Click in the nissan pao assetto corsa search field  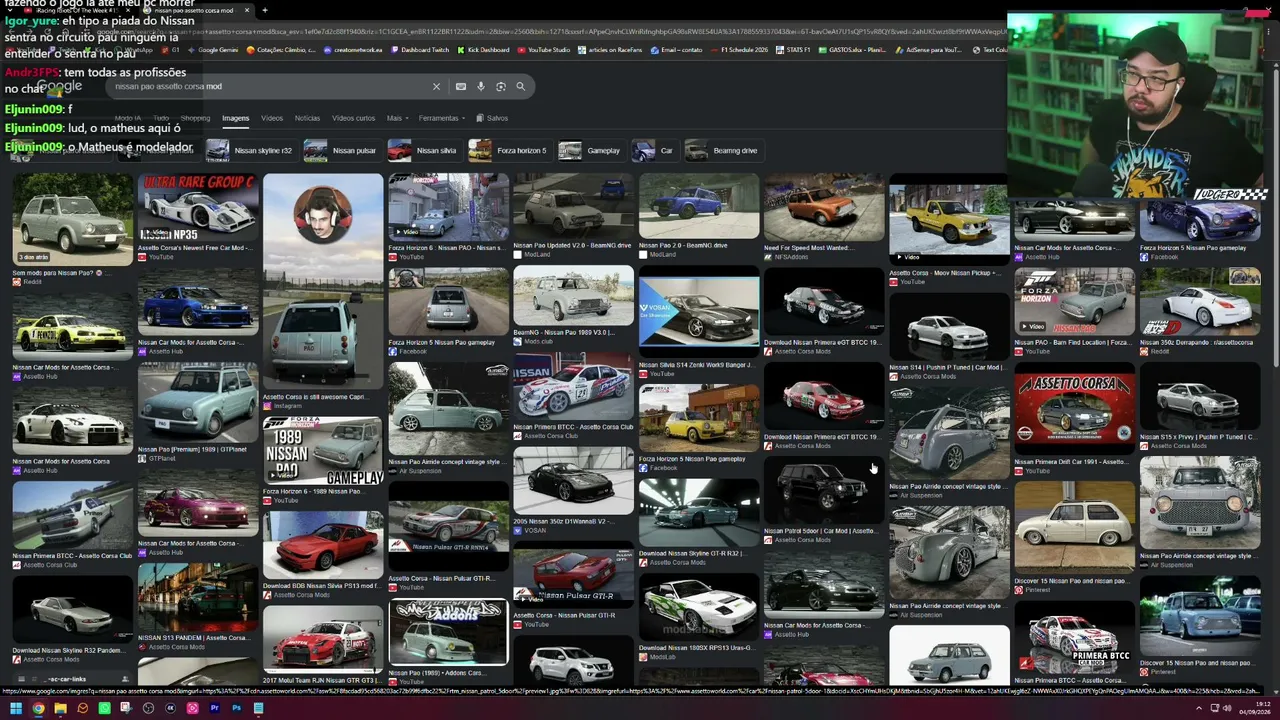(x=270, y=87)
